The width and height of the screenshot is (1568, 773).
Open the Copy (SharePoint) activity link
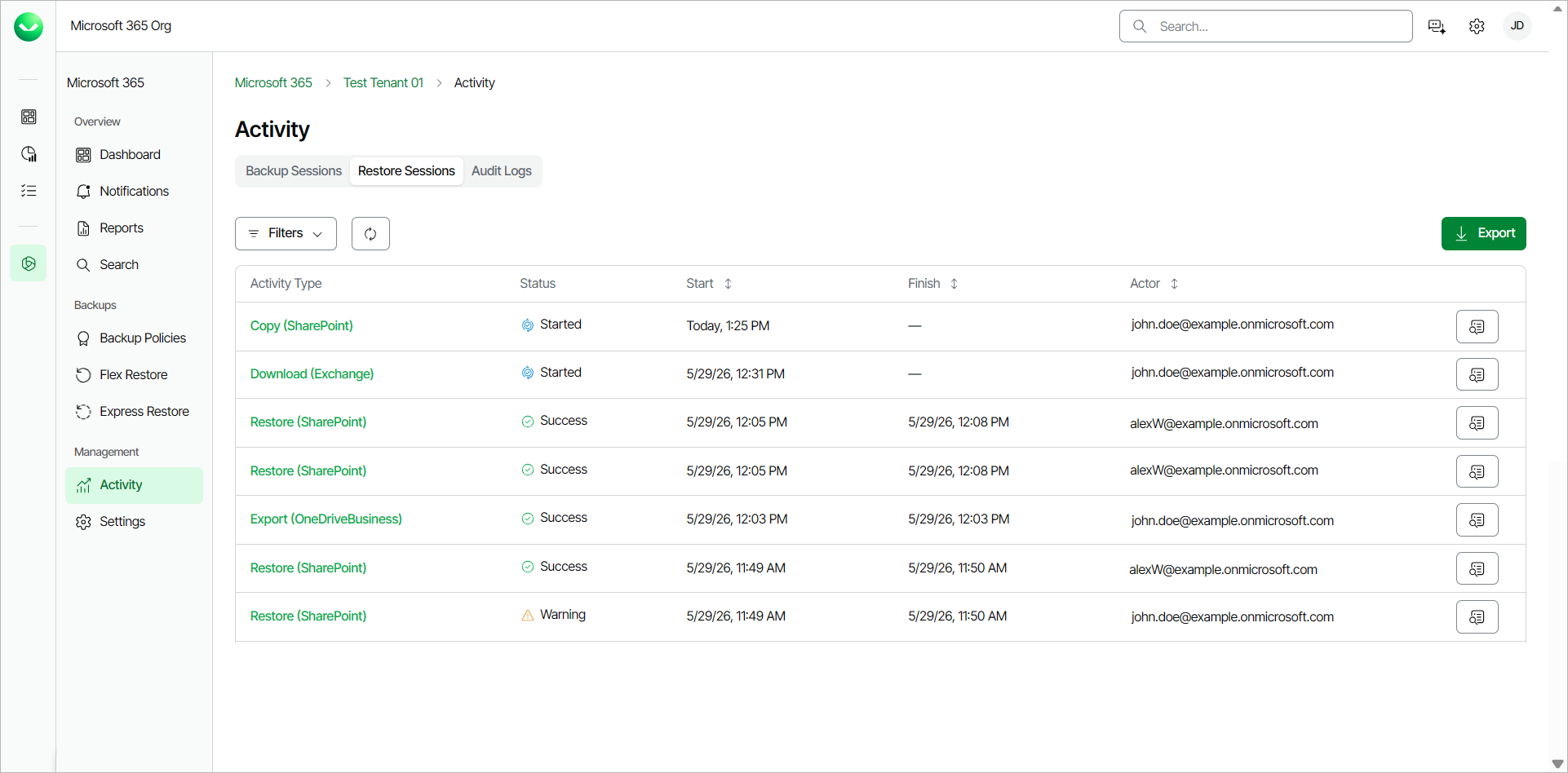point(302,326)
